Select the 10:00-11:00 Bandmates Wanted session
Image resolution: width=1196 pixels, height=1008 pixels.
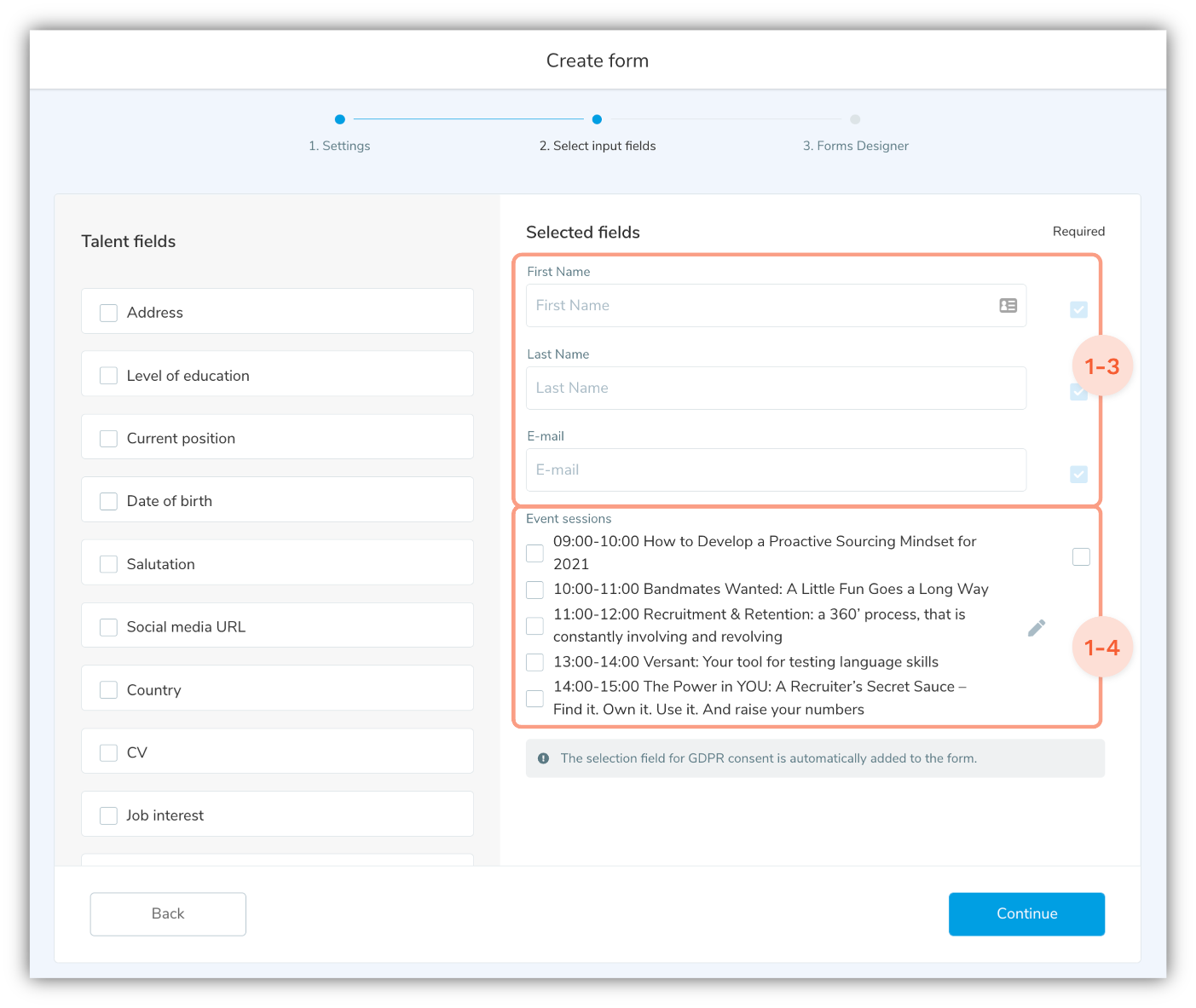(534, 590)
